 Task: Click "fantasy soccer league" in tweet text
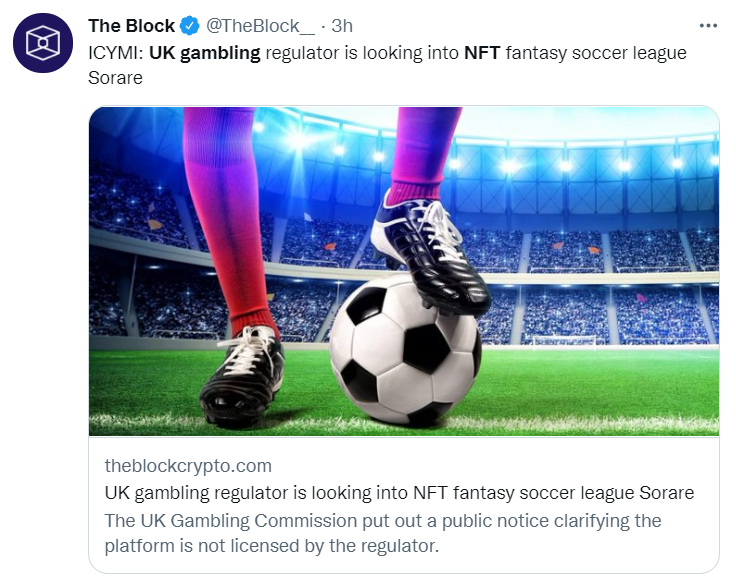[596, 53]
